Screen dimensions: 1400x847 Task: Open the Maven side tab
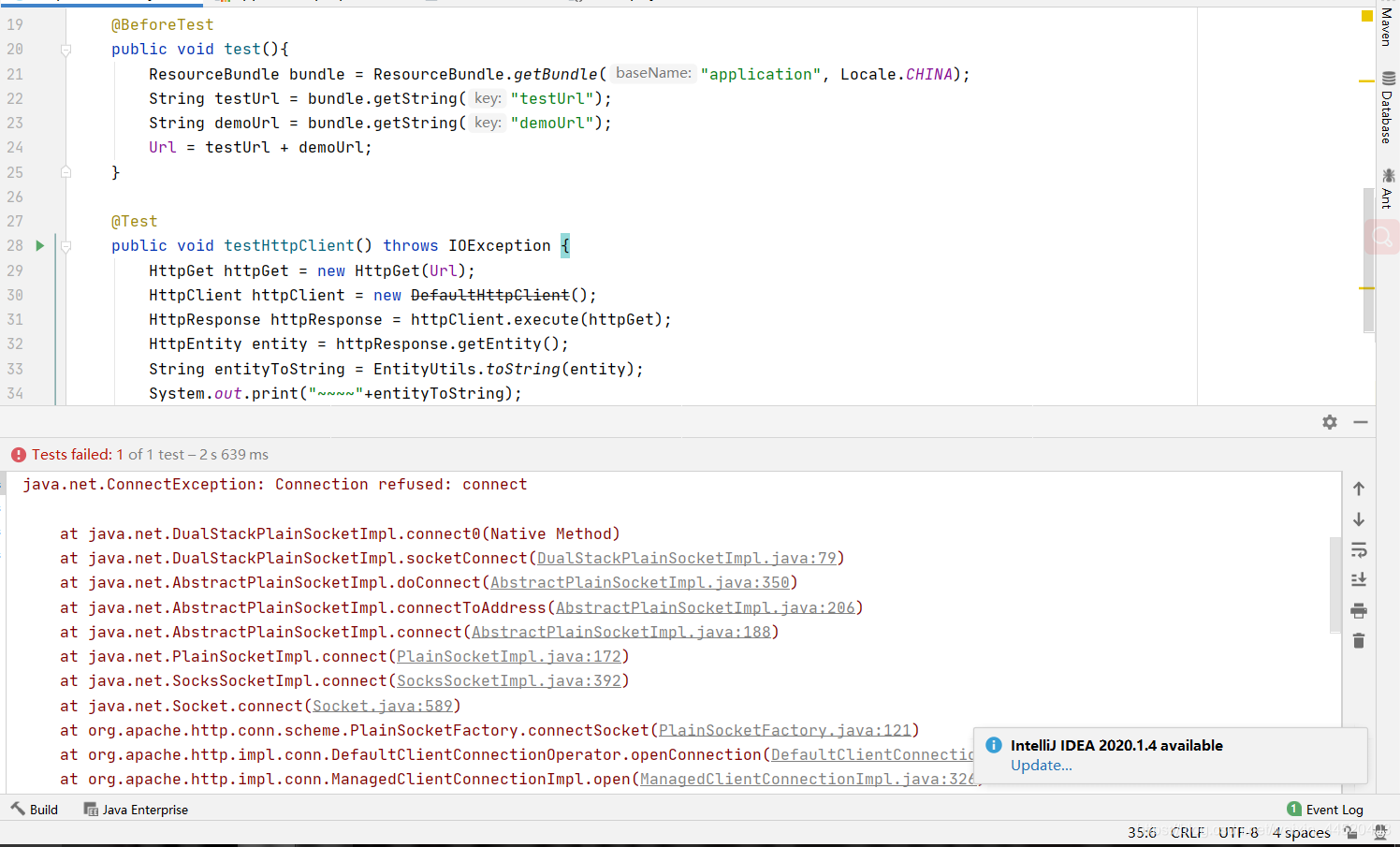point(1387,26)
